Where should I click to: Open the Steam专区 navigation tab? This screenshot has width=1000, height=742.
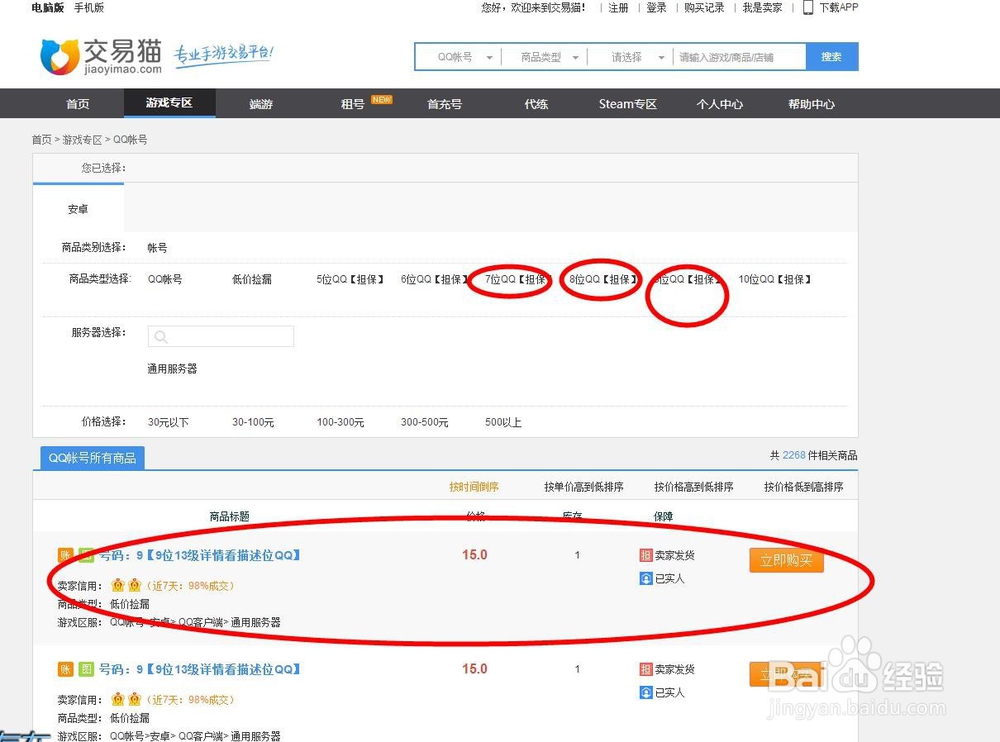pos(628,103)
